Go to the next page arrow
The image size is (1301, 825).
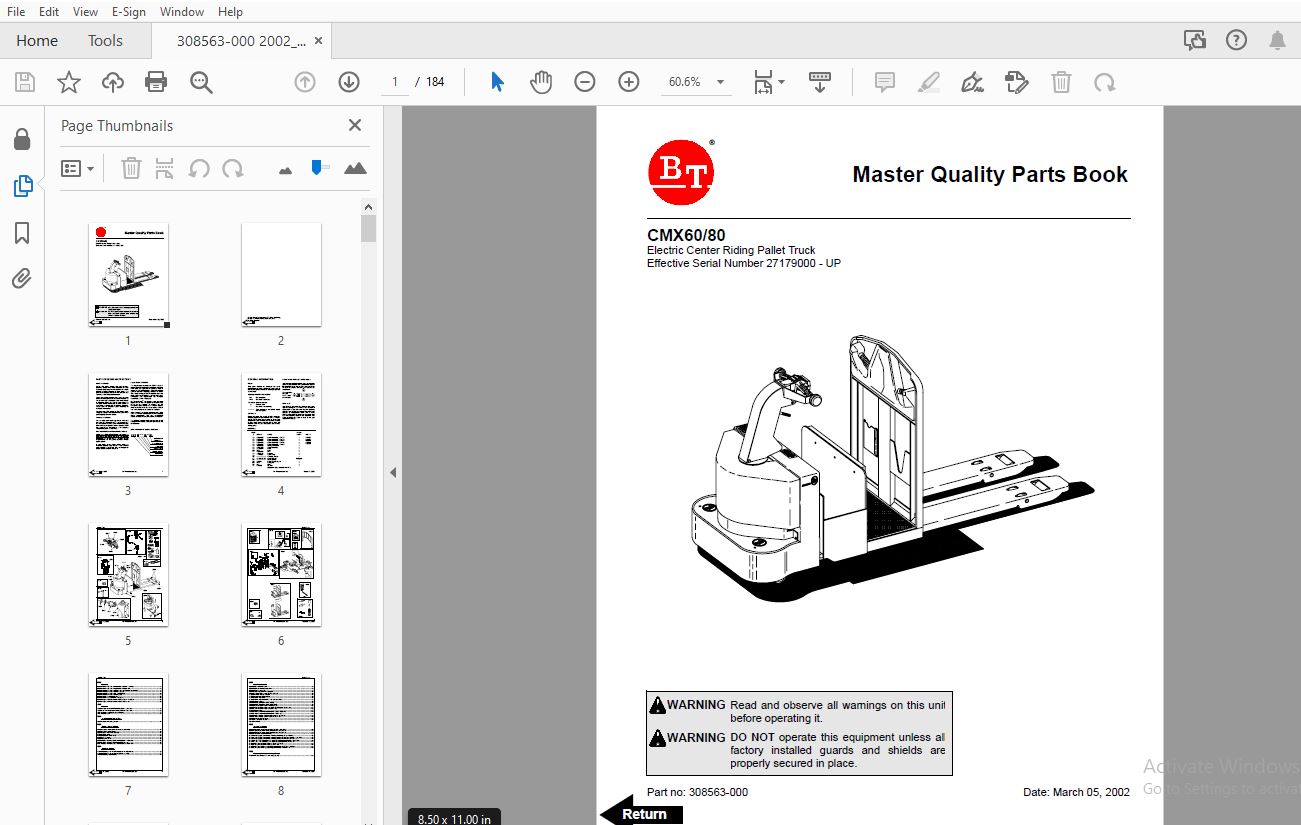348,82
